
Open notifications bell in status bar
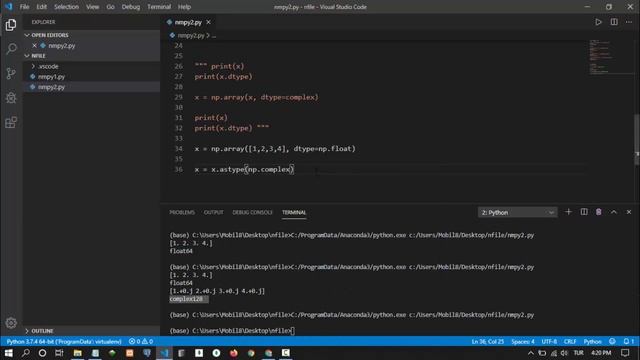(x=629, y=341)
